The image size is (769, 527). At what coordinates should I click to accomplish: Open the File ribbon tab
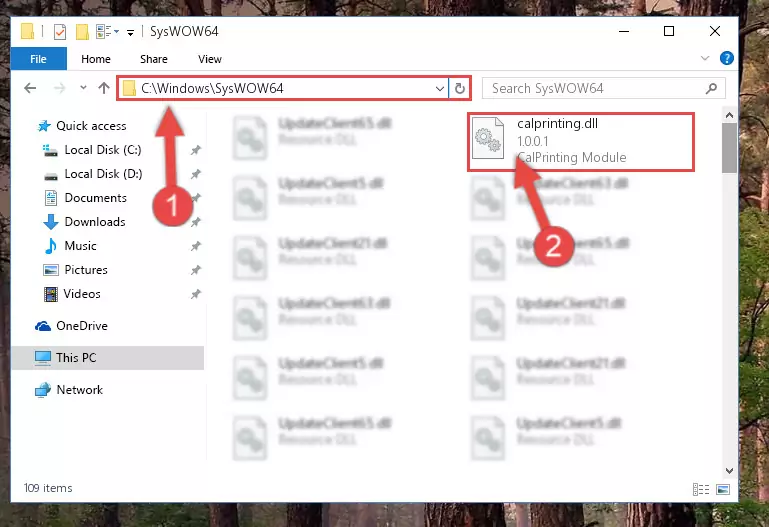point(38,59)
